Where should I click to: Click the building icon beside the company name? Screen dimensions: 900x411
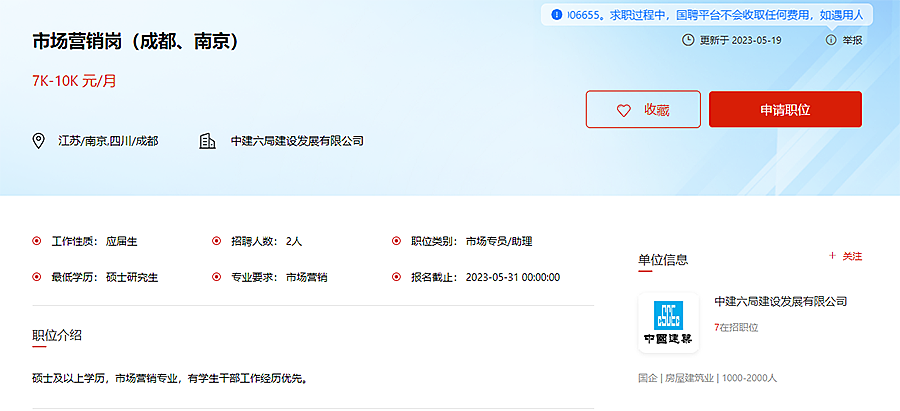[x=208, y=141]
